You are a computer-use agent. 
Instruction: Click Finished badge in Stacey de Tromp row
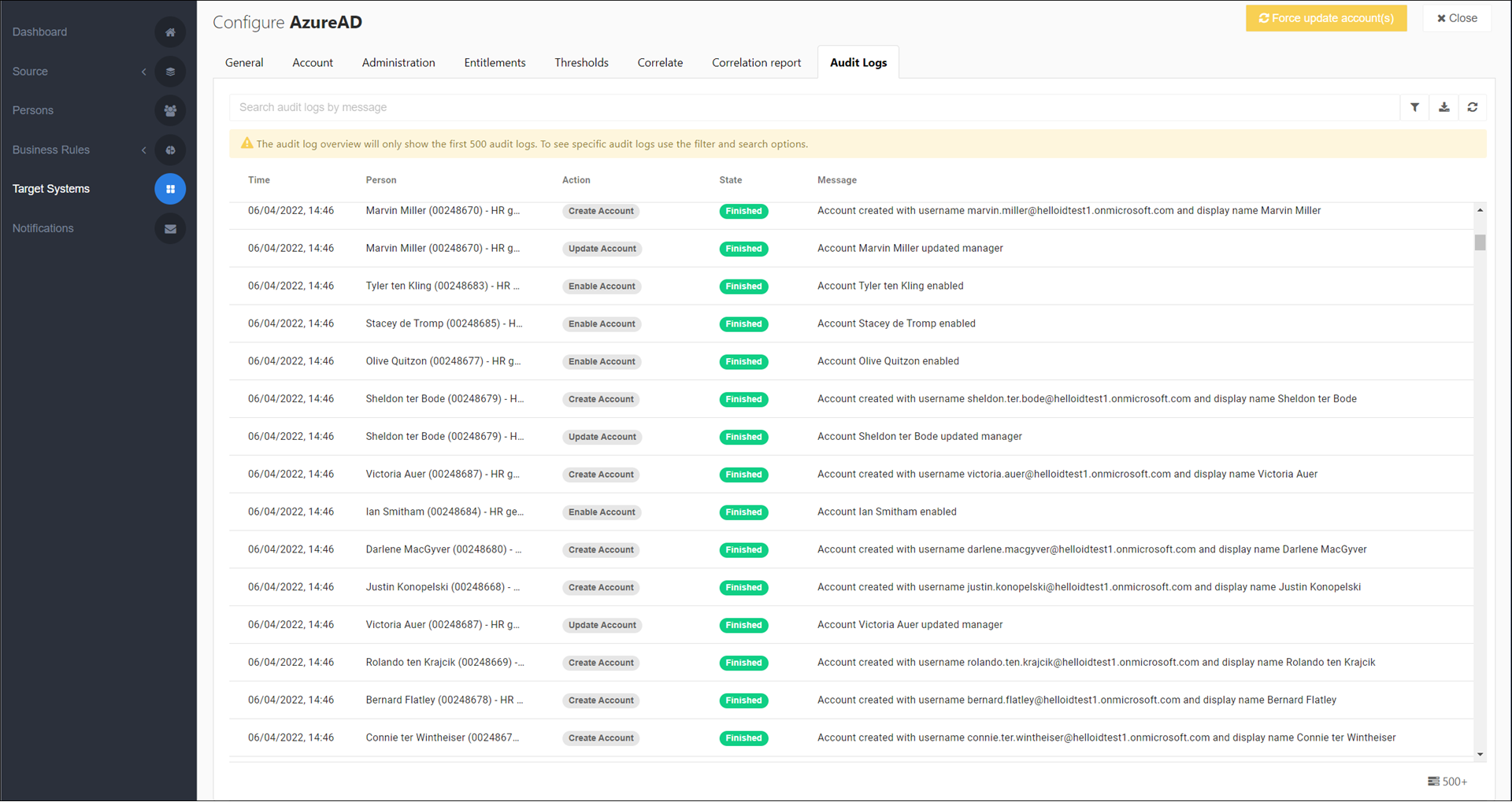coord(743,324)
